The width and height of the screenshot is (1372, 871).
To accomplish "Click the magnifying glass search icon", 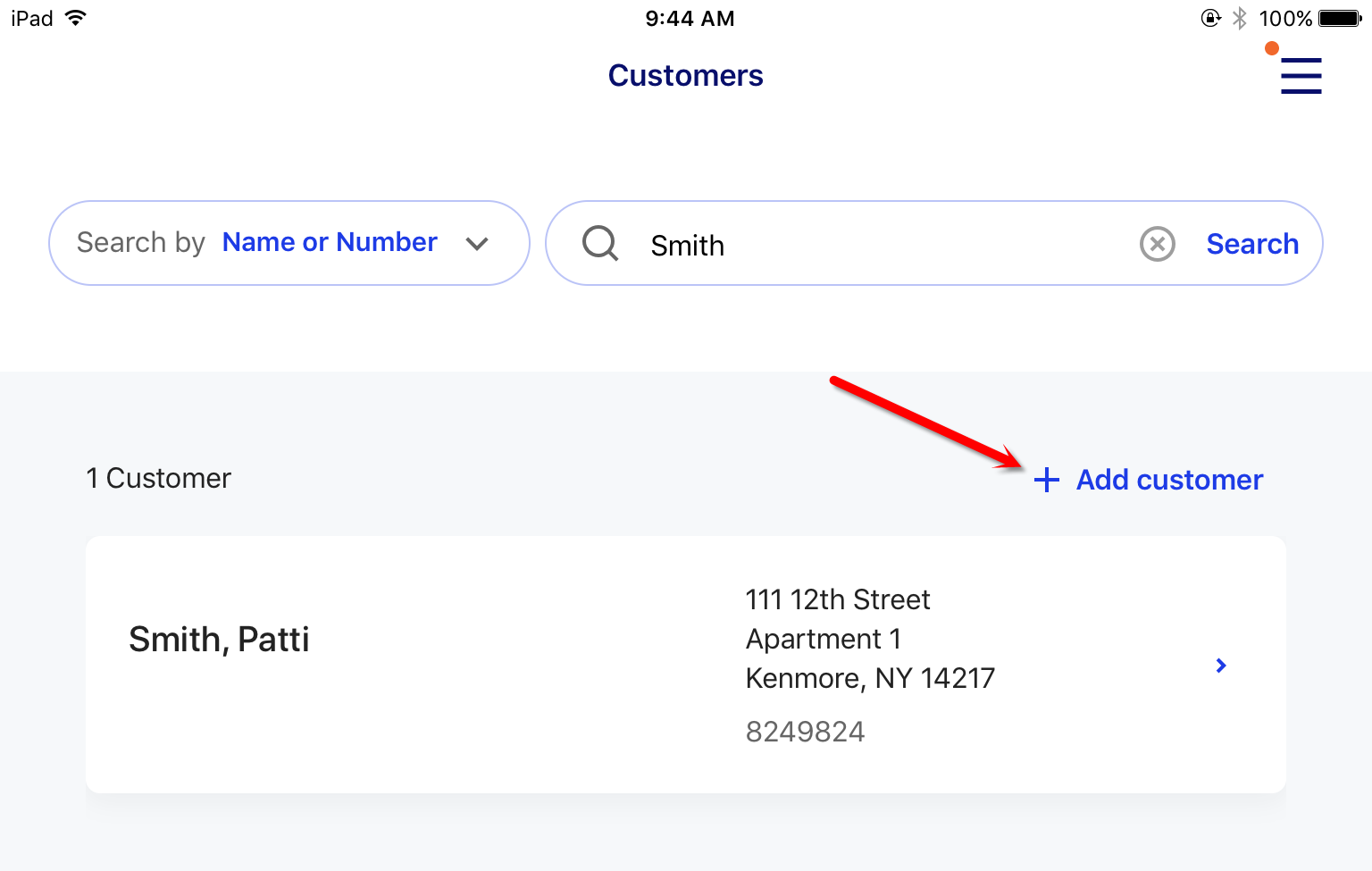I will [600, 243].
